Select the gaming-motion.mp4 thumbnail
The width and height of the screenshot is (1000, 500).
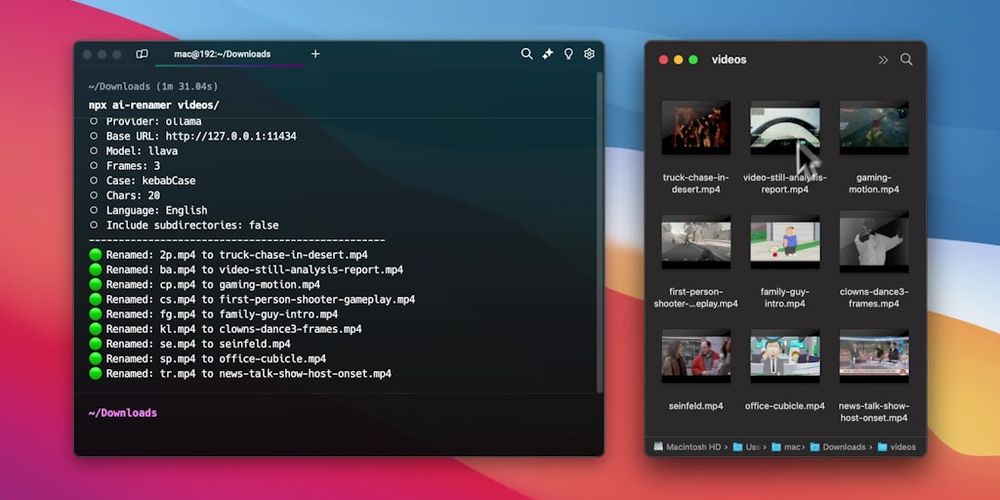click(874, 128)
